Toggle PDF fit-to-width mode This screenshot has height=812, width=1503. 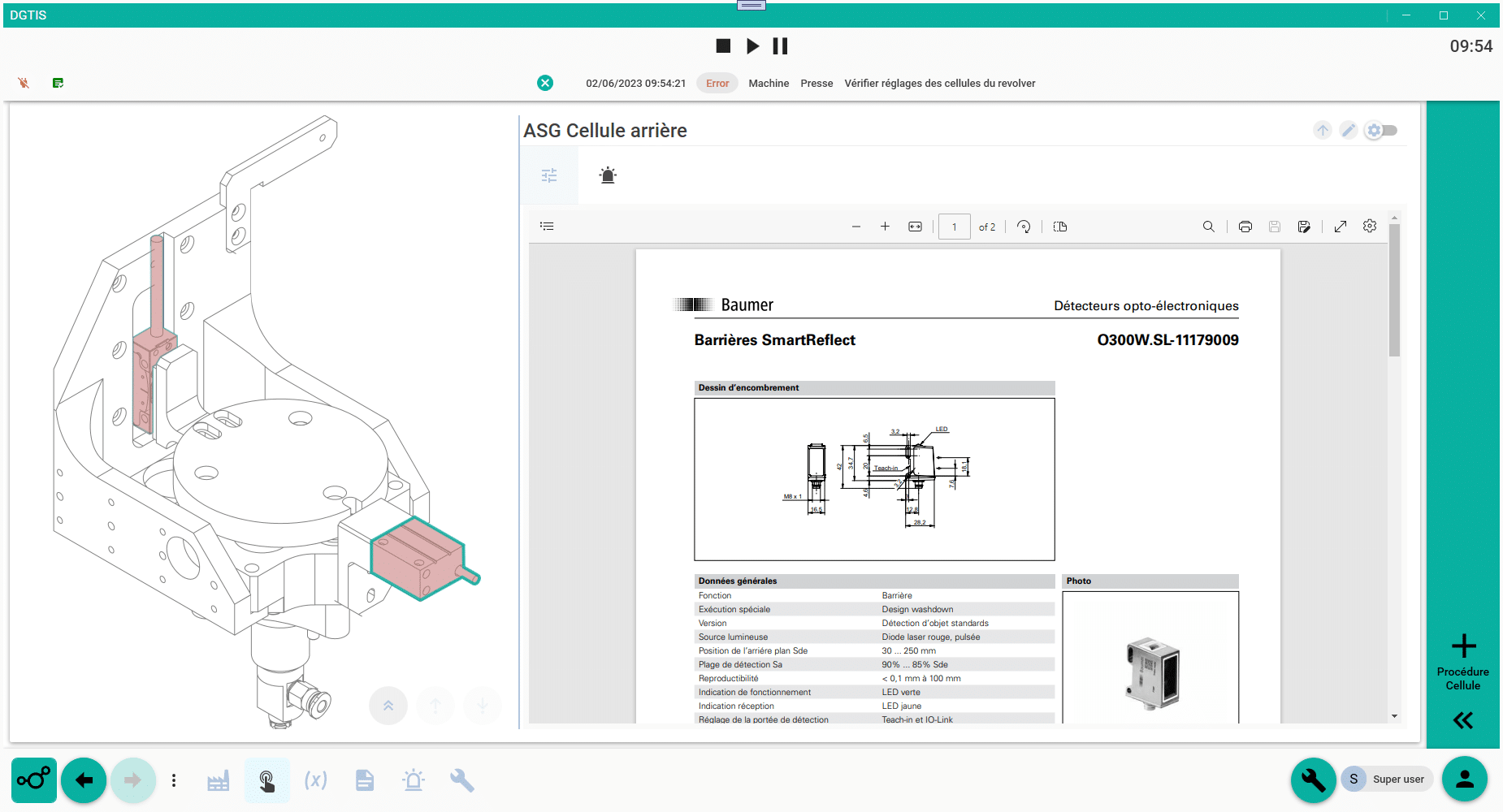(x=915, y=227)
